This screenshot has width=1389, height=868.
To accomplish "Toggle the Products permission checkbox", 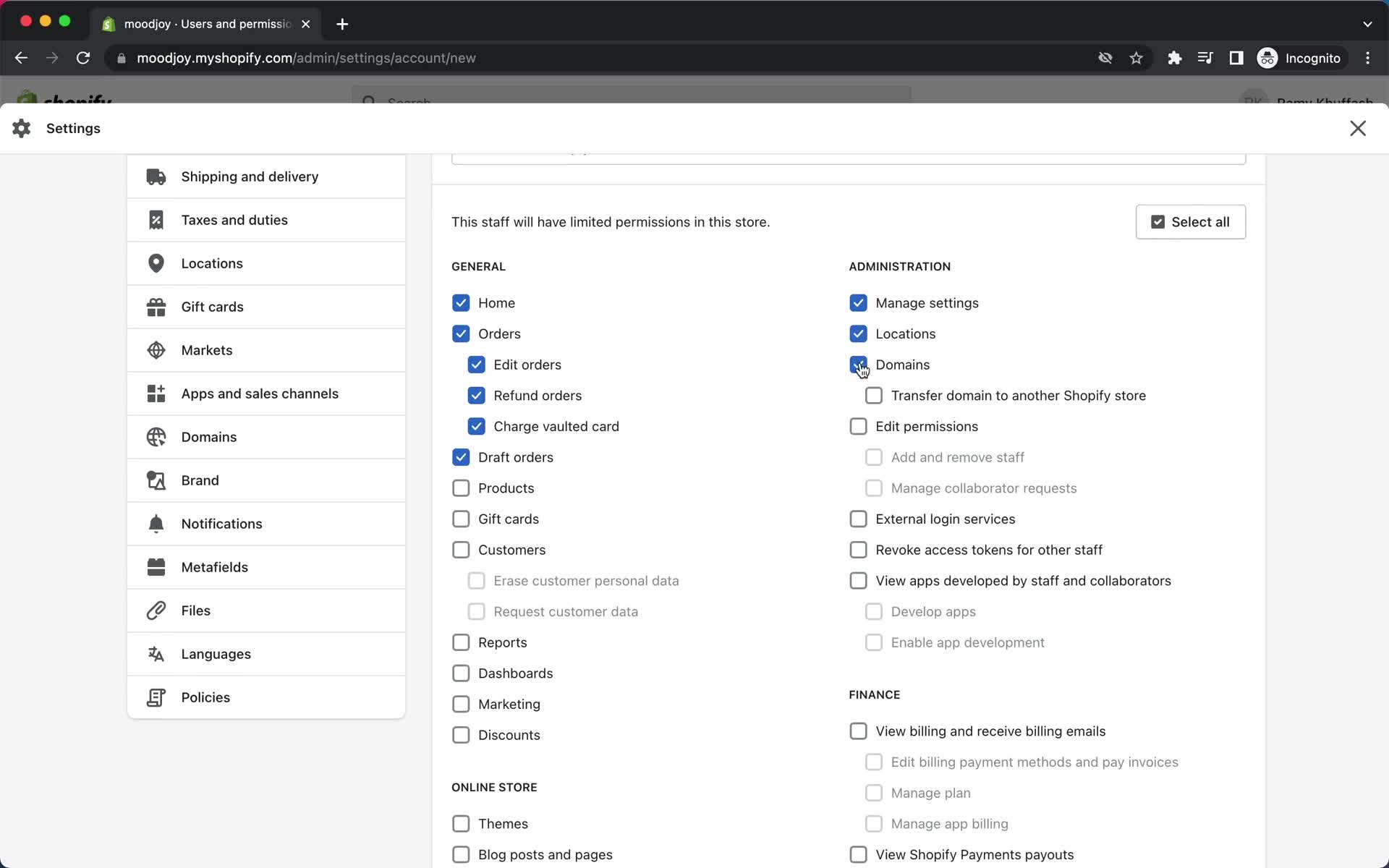I will [x=460, y=487].
